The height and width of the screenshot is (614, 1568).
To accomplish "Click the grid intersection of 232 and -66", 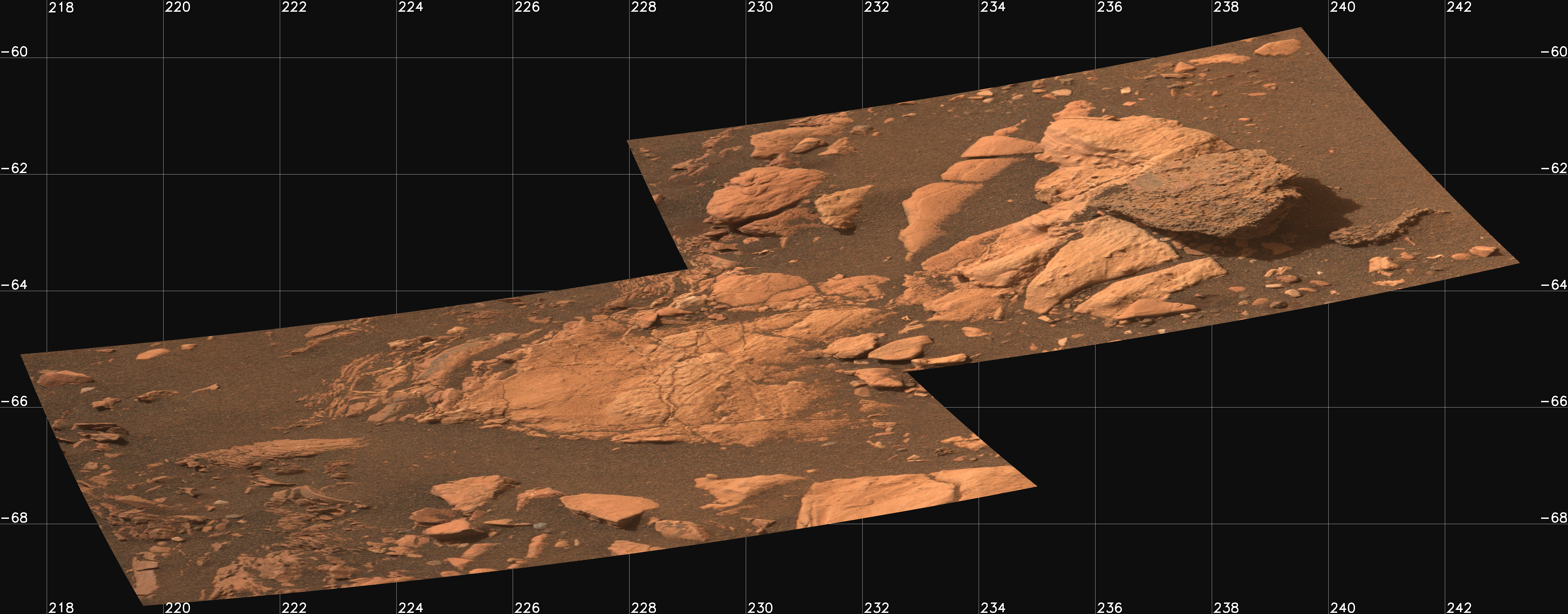I will pyautogui.click(x=863, y=407).
